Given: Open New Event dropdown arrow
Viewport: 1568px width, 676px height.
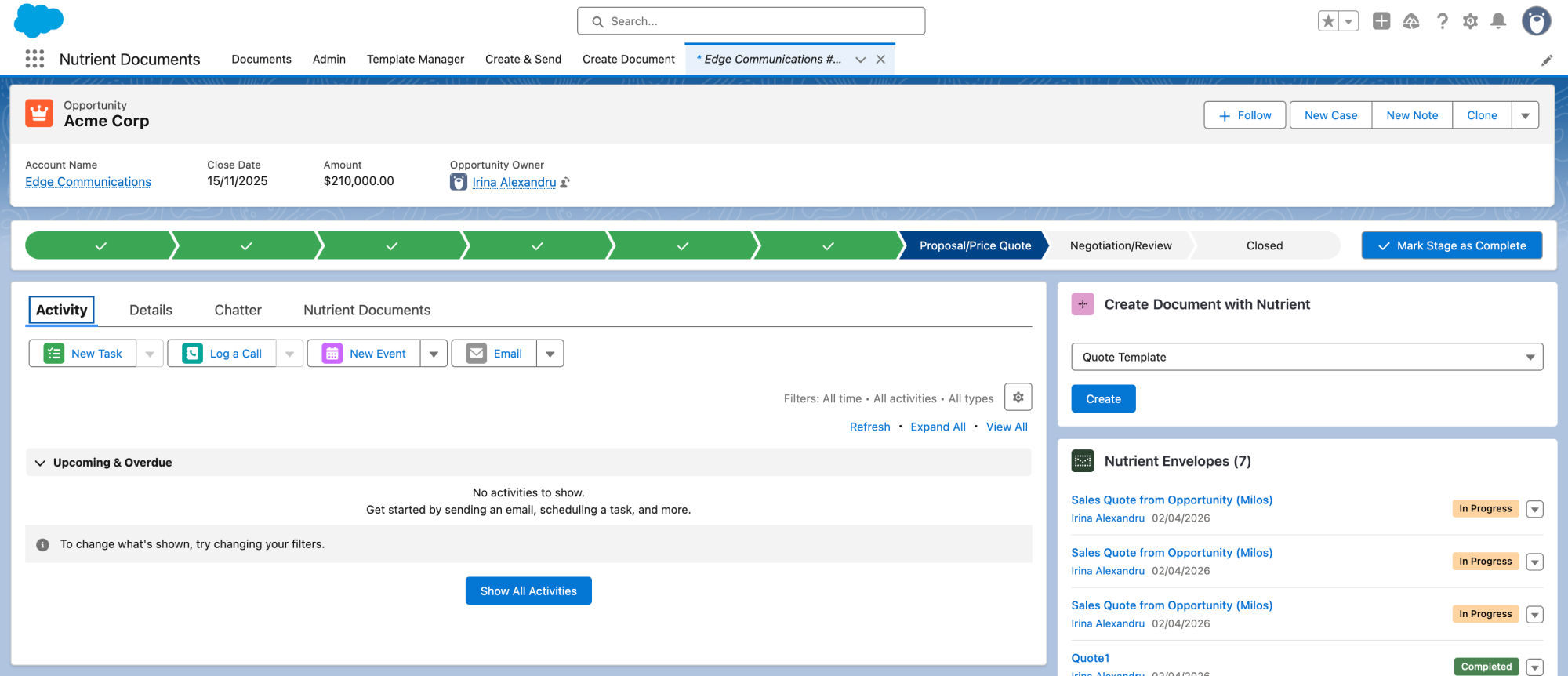Looking at the screenshot, I should click(x=434, y=354).
